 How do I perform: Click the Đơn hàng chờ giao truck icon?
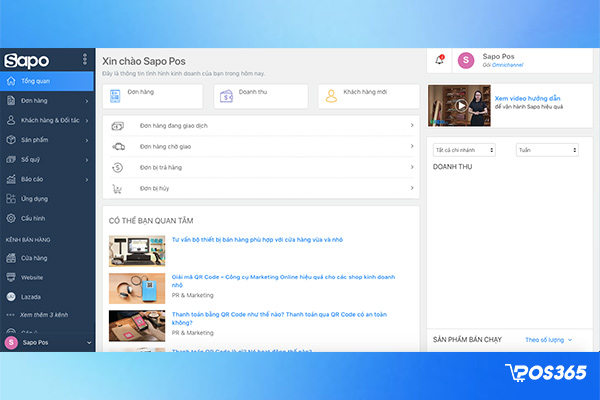pos(118,146)
